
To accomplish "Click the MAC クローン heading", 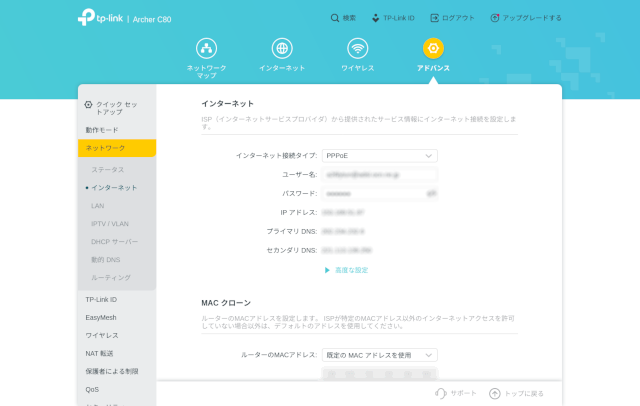I will [226, 303].
